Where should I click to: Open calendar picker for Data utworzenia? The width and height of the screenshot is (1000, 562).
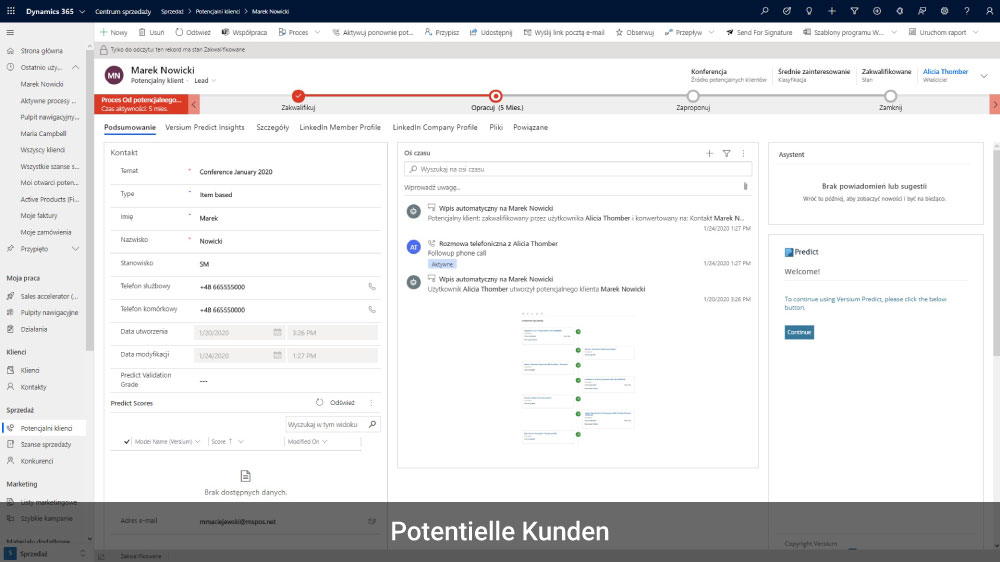tap(277, 332)
